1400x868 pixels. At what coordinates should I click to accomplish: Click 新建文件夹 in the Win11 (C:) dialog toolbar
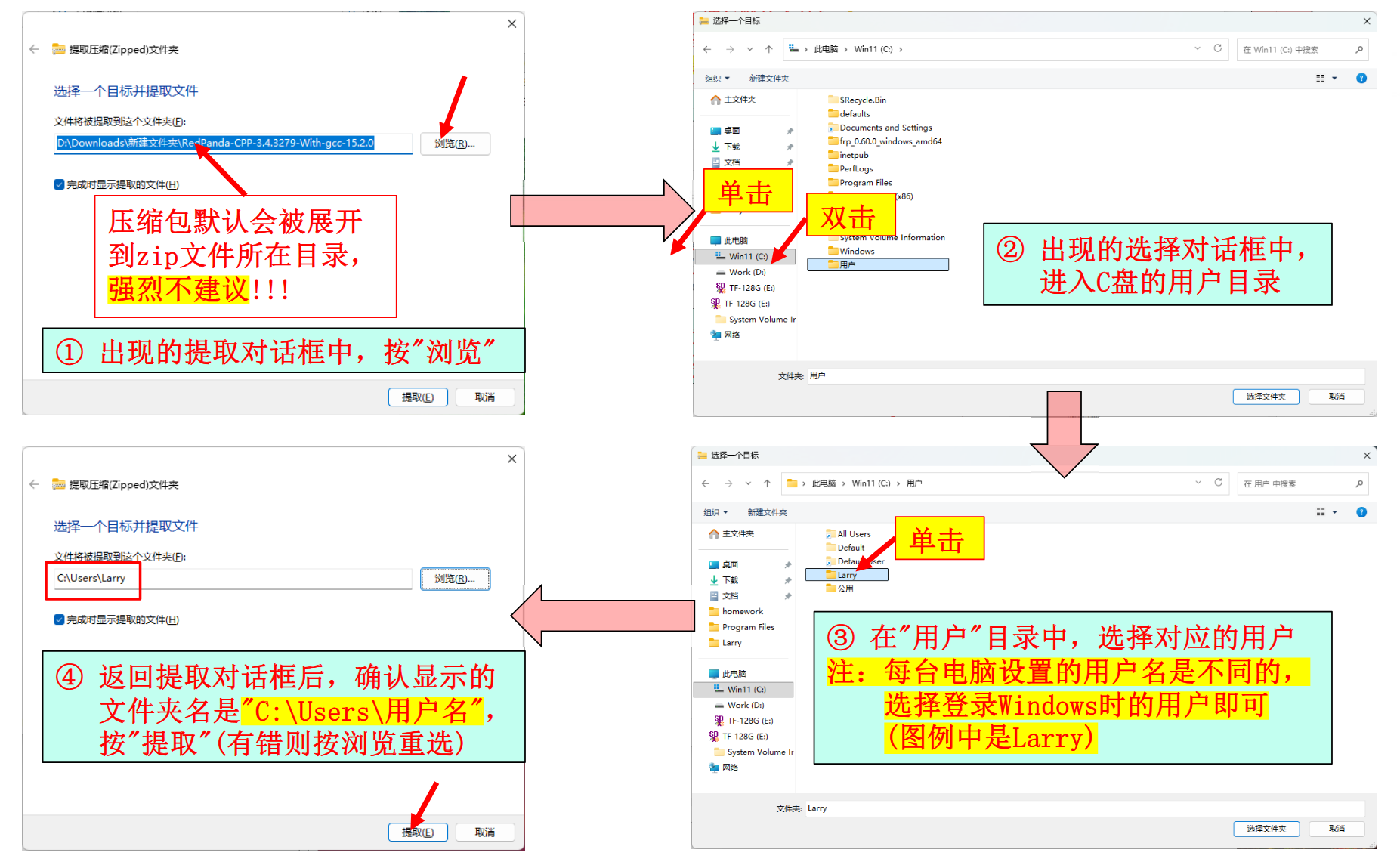[768, 79]
